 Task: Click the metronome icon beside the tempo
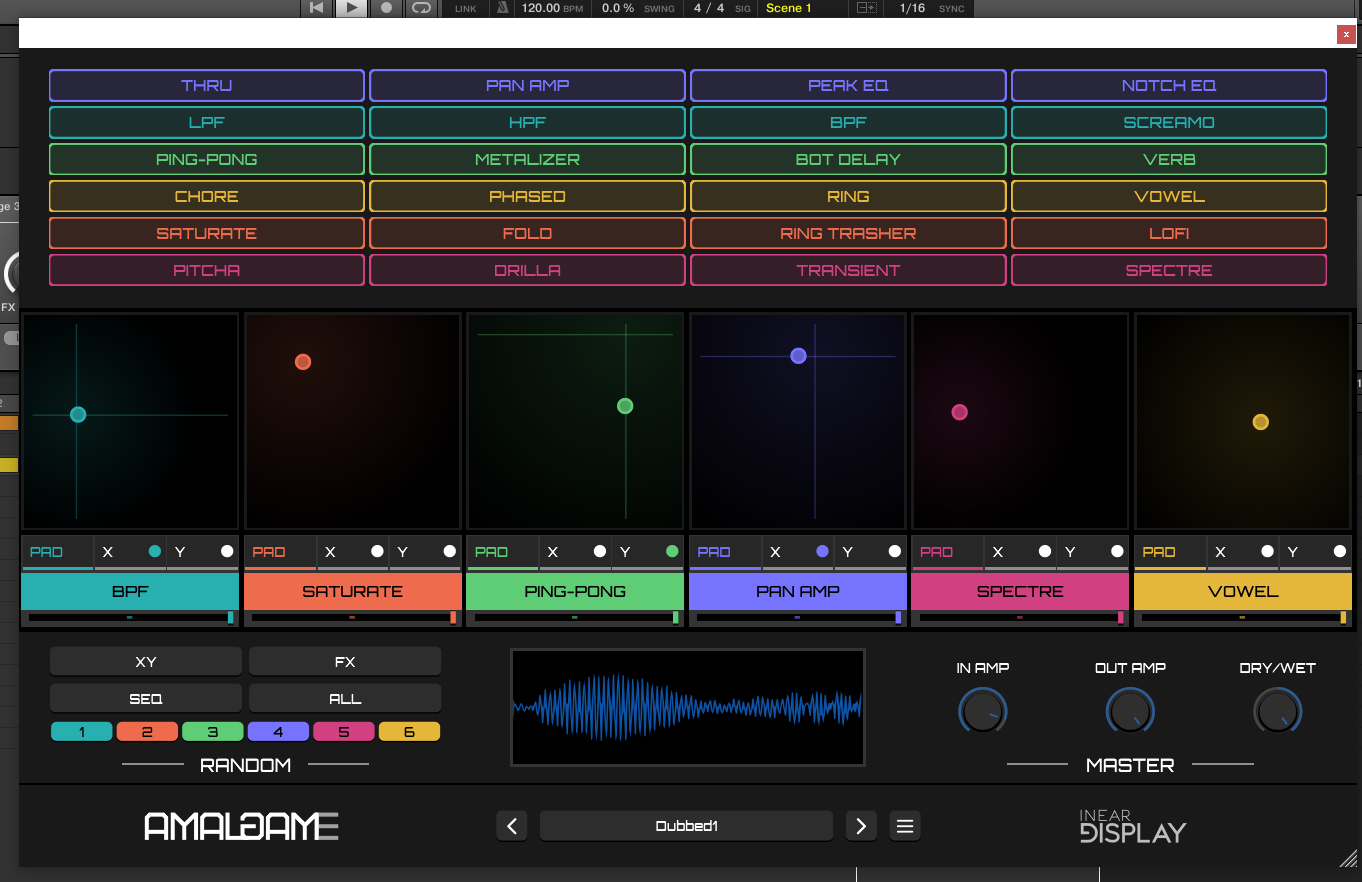tap(504, 8)
